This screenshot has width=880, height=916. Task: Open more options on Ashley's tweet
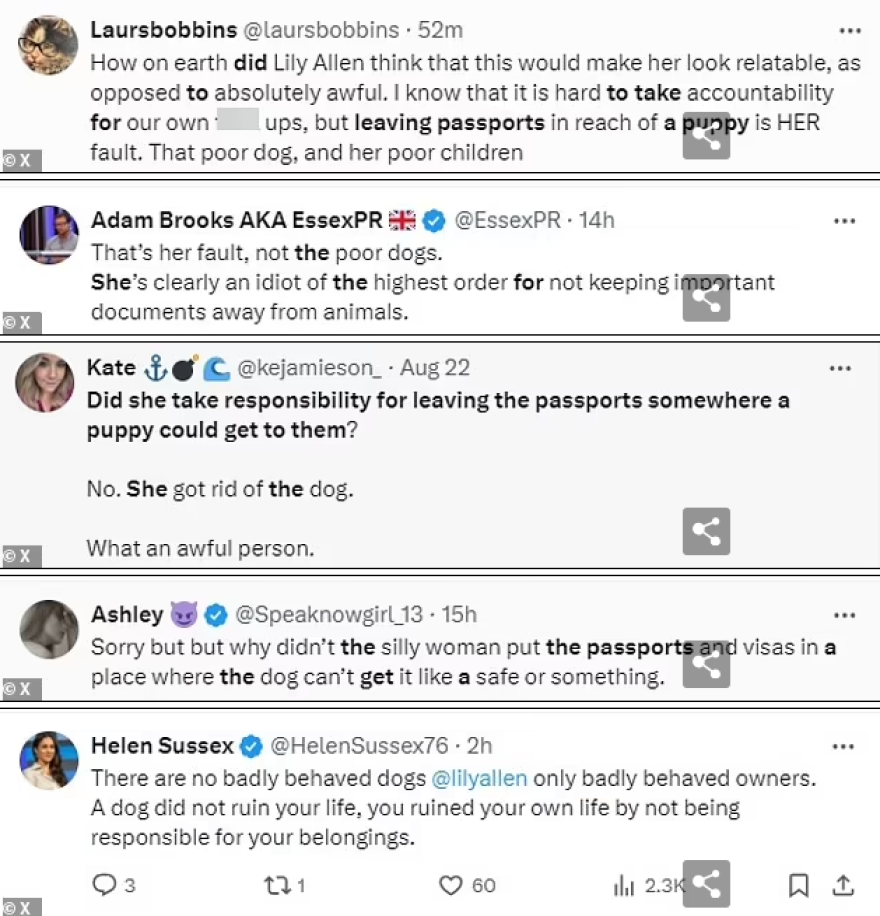click(x=845, y=614)
